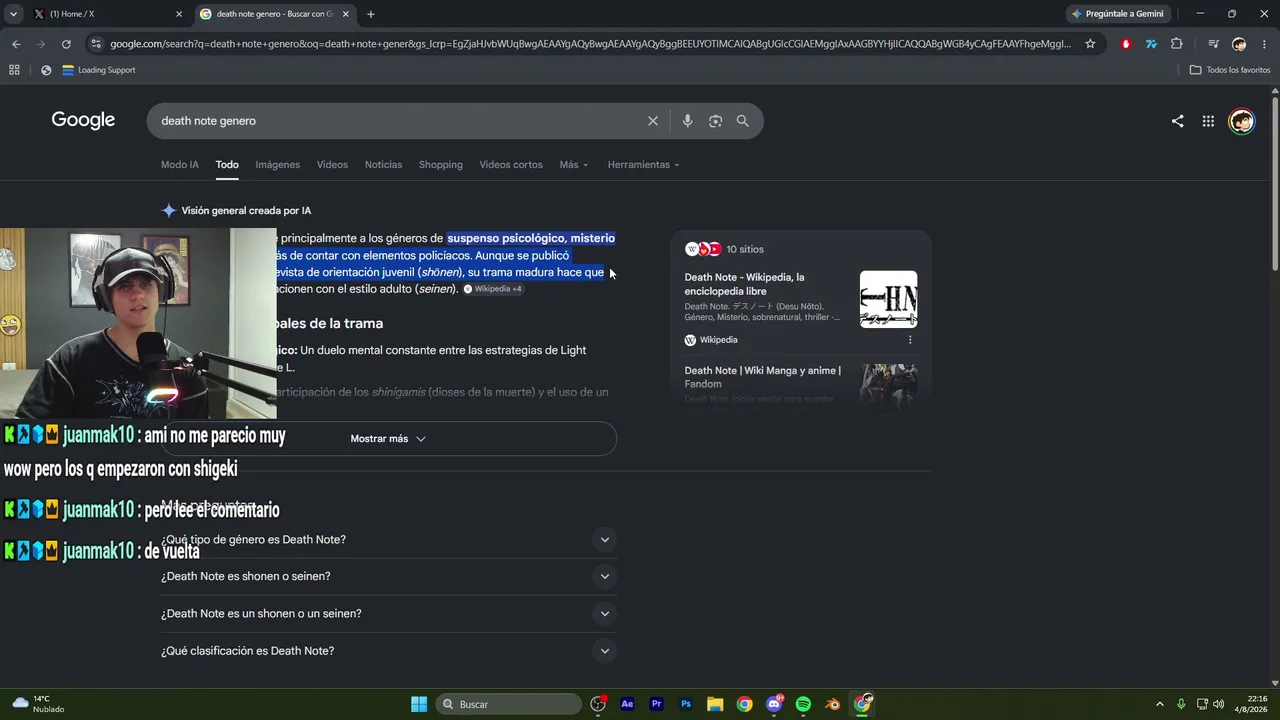The width and height of the screenshot is (1280, 720).
Task: Click the Windows taskbar Buscar box
Action: [509, 704]
